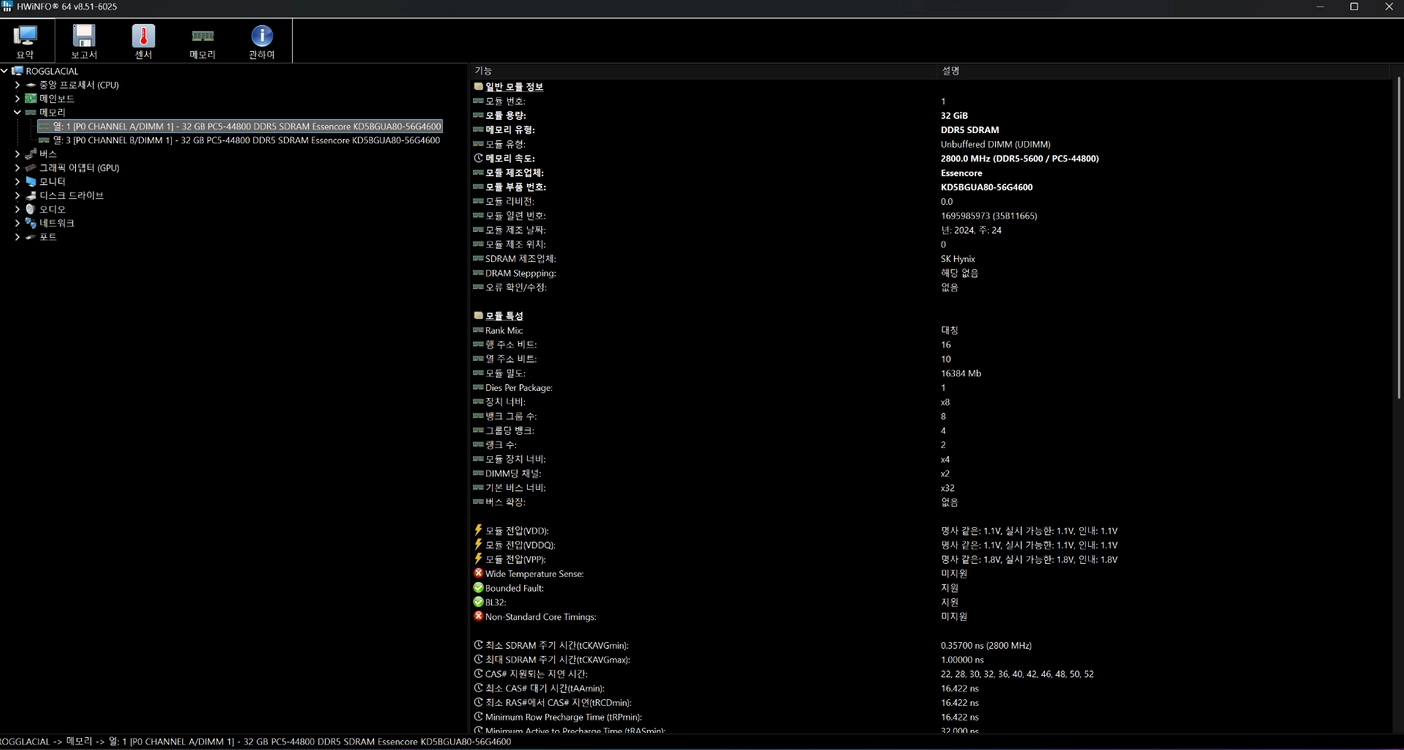Expand the 그래픽 어댑터 (GPU) branch arrow

pyautogui.click(x=17, y=168)
